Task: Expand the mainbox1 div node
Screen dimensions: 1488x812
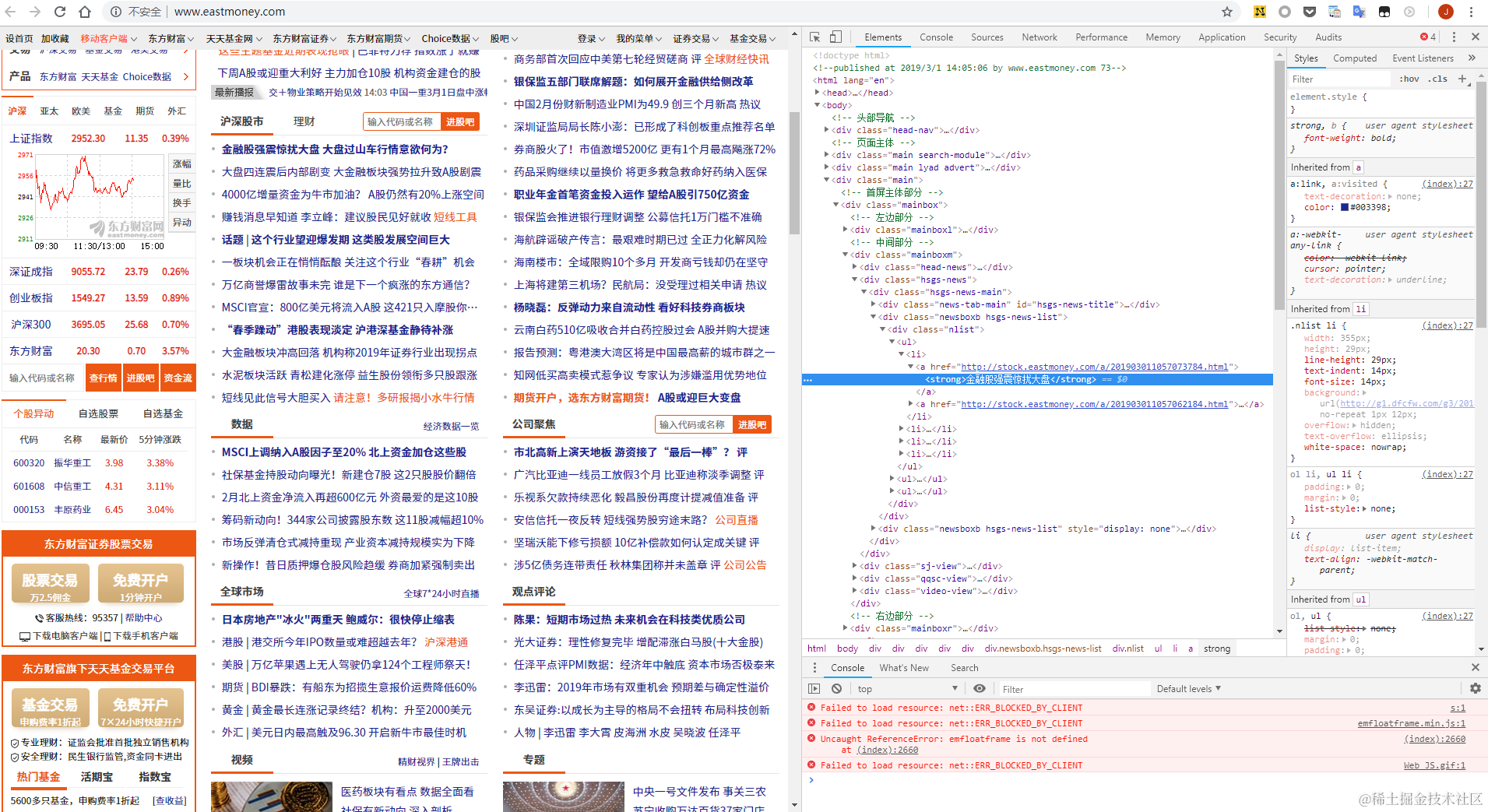Action: pyautogui.click(x=845, y=230)
